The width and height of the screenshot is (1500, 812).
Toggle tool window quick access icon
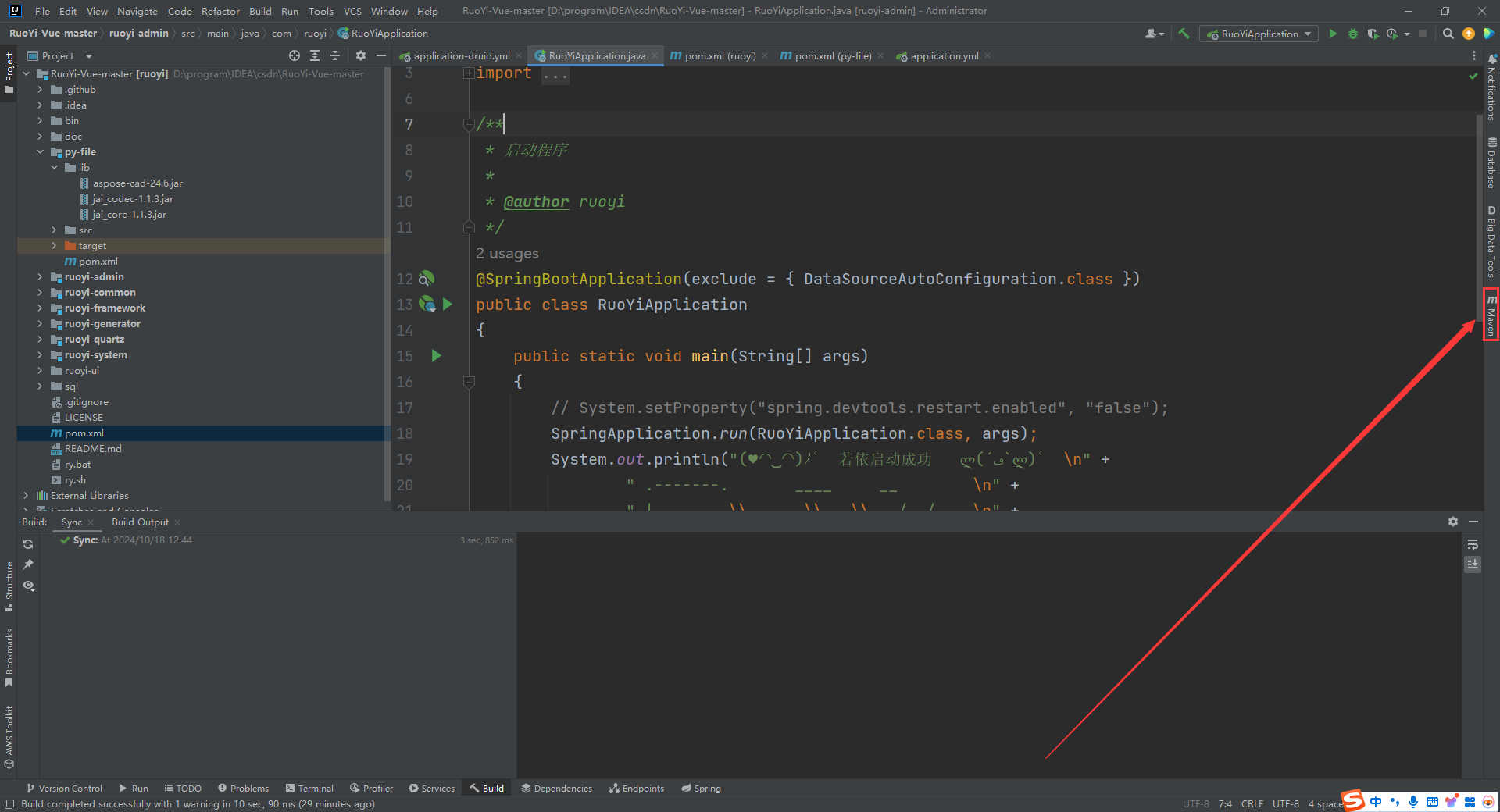pyautogui.click(x=9, y=804)
